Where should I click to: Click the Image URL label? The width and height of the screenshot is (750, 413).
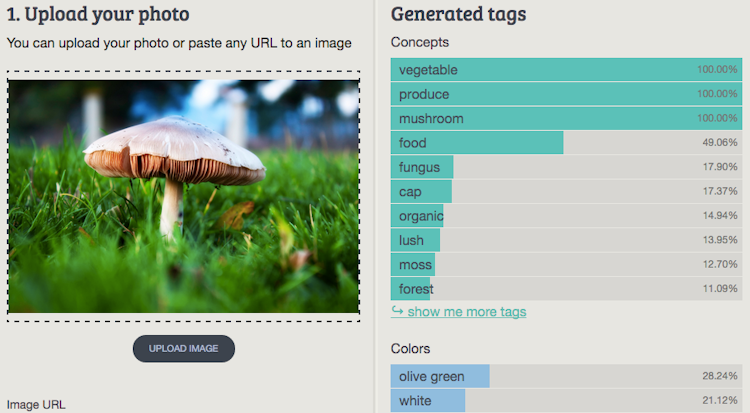click(36, 404)
